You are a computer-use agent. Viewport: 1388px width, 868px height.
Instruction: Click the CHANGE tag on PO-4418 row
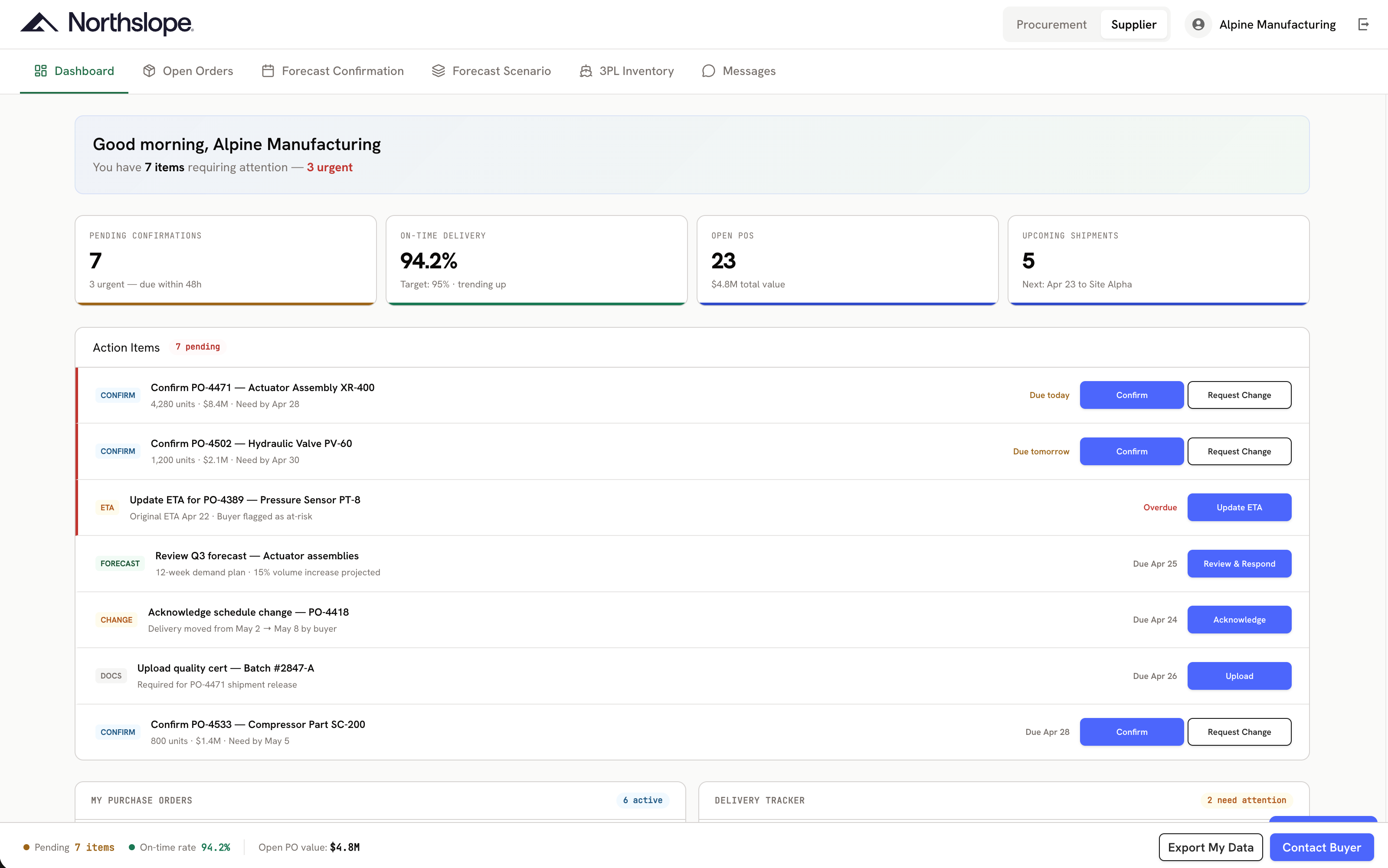[117, 620]
